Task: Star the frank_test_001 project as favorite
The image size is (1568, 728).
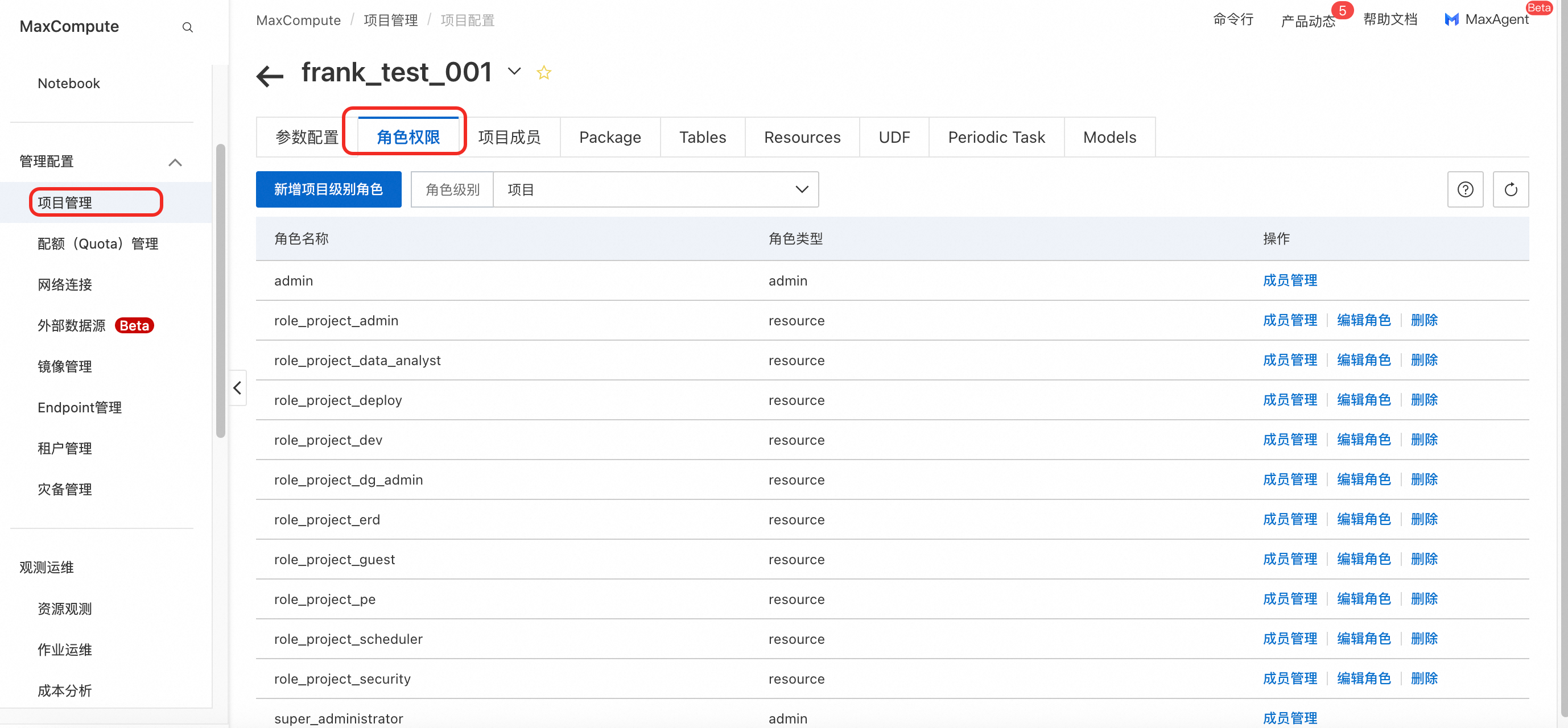Action: click(543, 73)
